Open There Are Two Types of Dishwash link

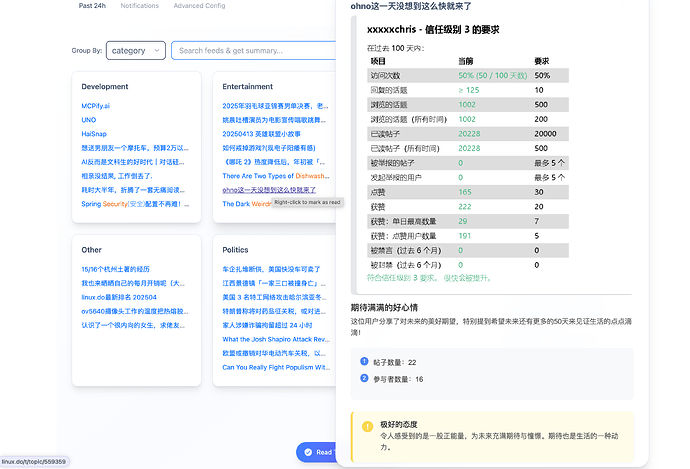(x=275, y=176)
